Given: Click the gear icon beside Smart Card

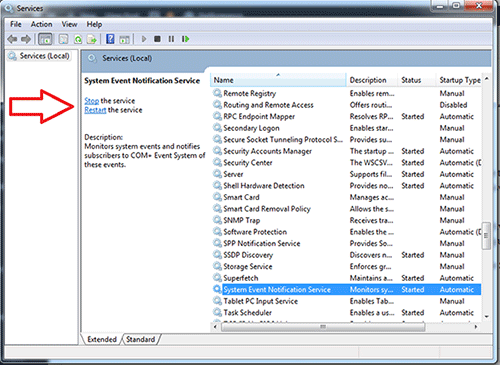Looking at the screenshot, I should [217, 197].
